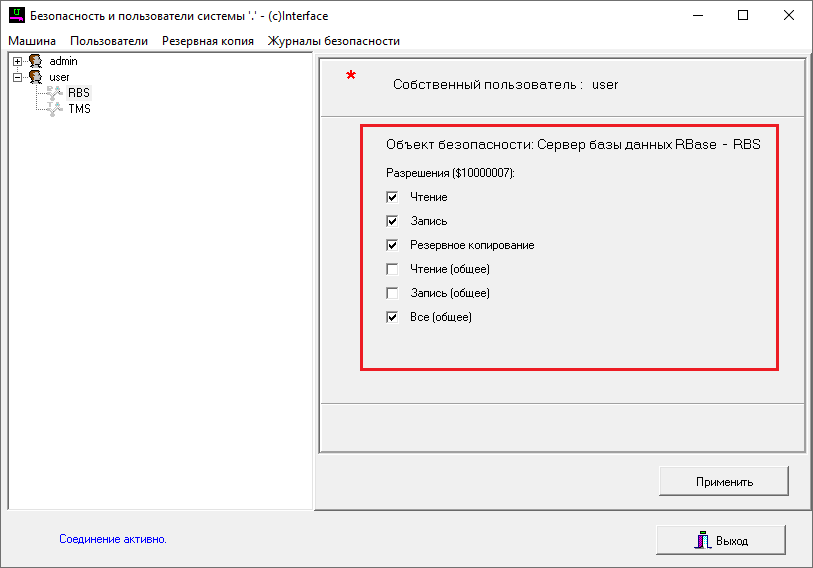Maximize the application window
813x568 pixels.
tap(743, 16)
